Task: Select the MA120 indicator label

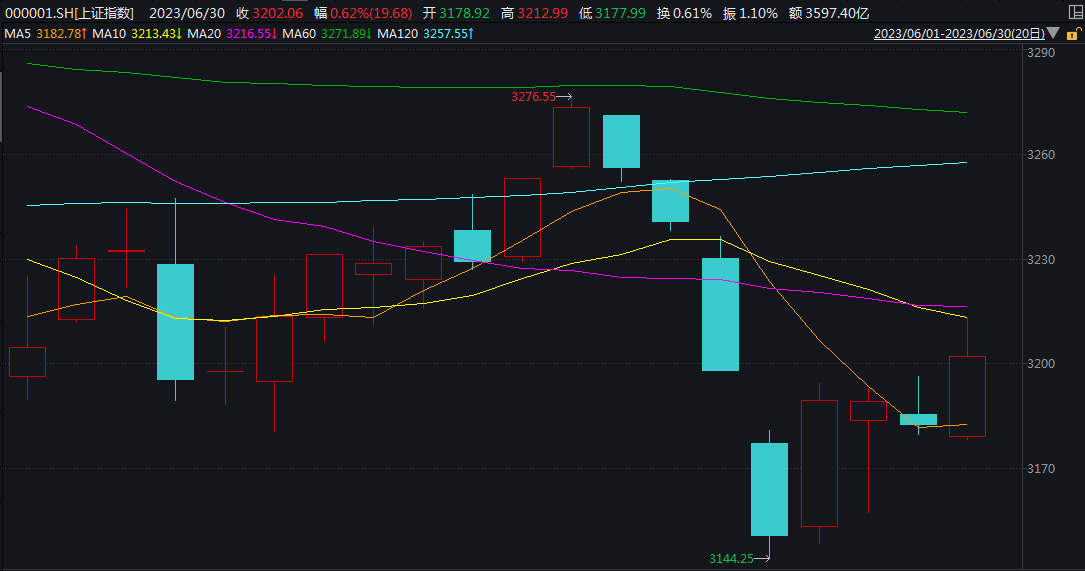Action: (x=425, y=33)
